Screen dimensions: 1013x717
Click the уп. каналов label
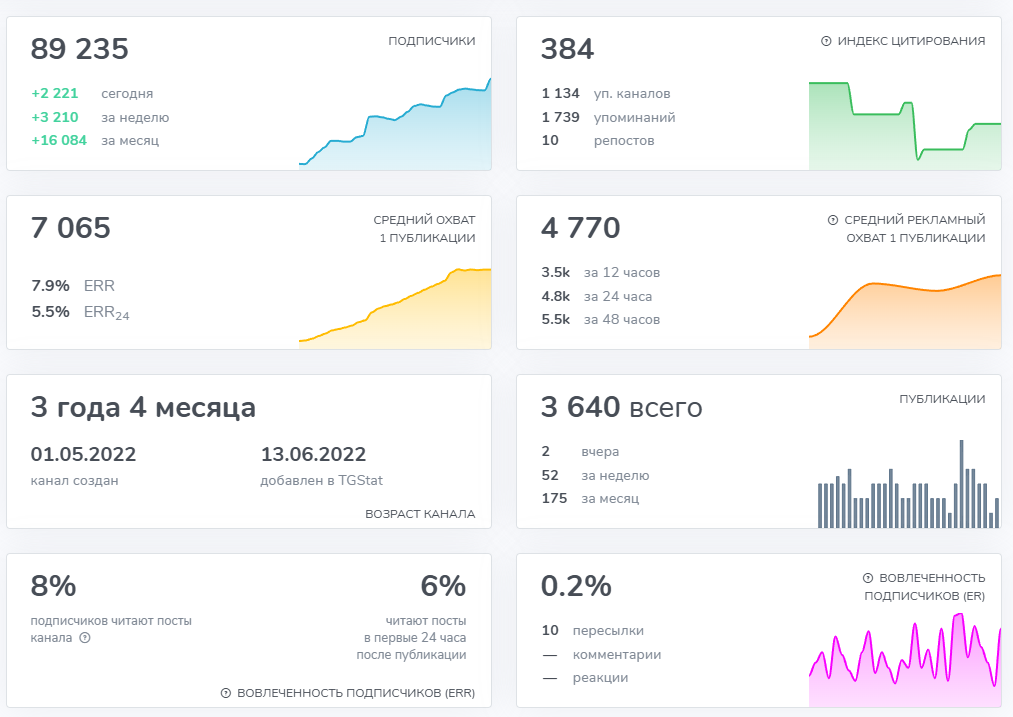click(632, 94)
